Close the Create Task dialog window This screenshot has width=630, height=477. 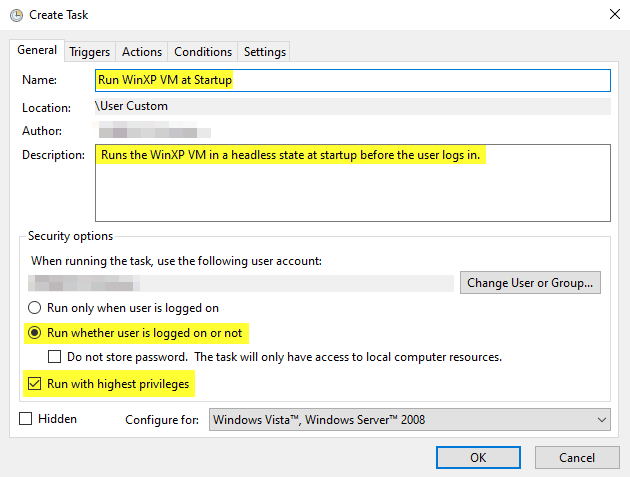(612, 14)
